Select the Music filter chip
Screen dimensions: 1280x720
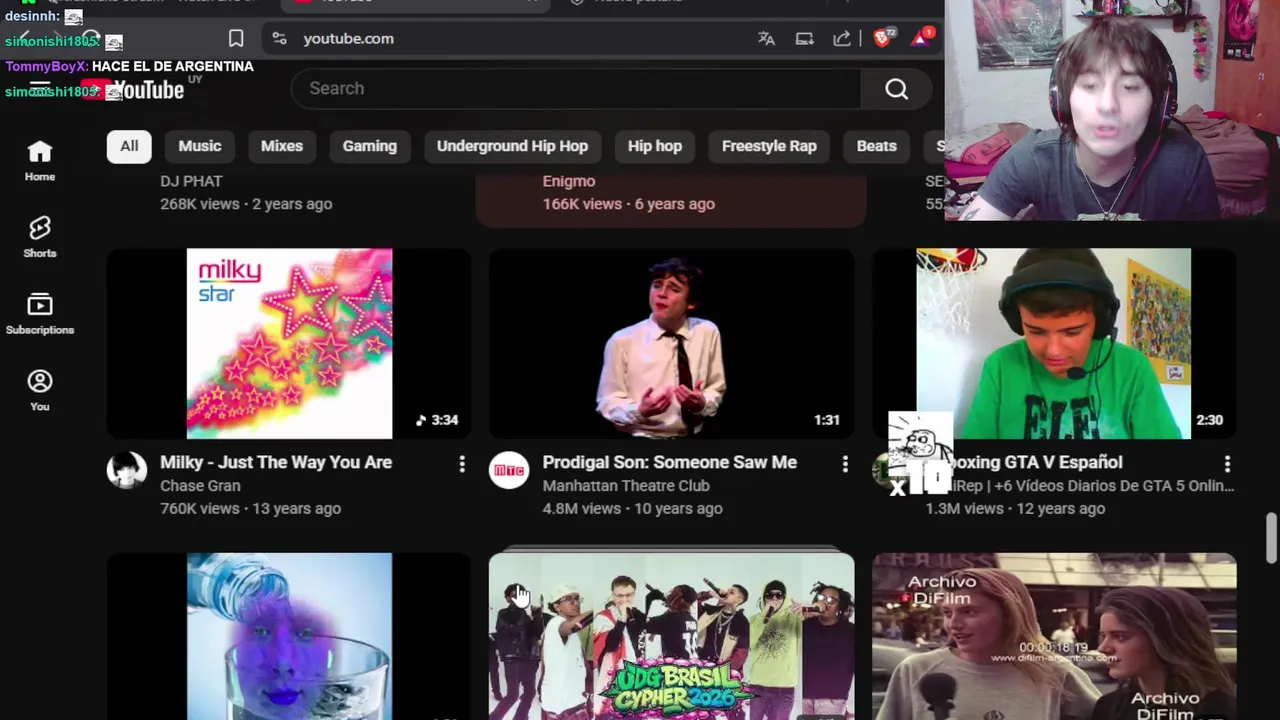(200, 146)
